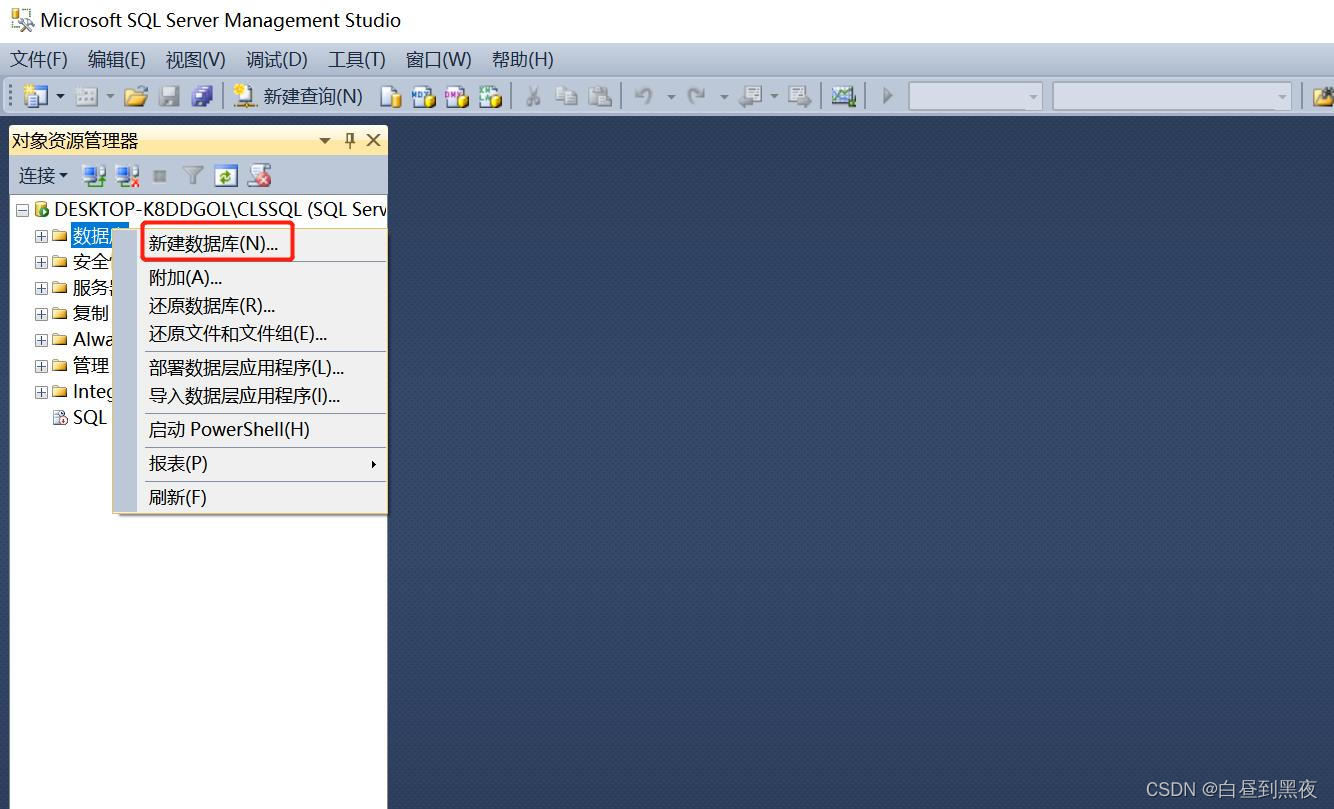This screenshot has height=809, width=1334.
Task: Click the Redo arrow icon
Action: (x=697, y=96)
